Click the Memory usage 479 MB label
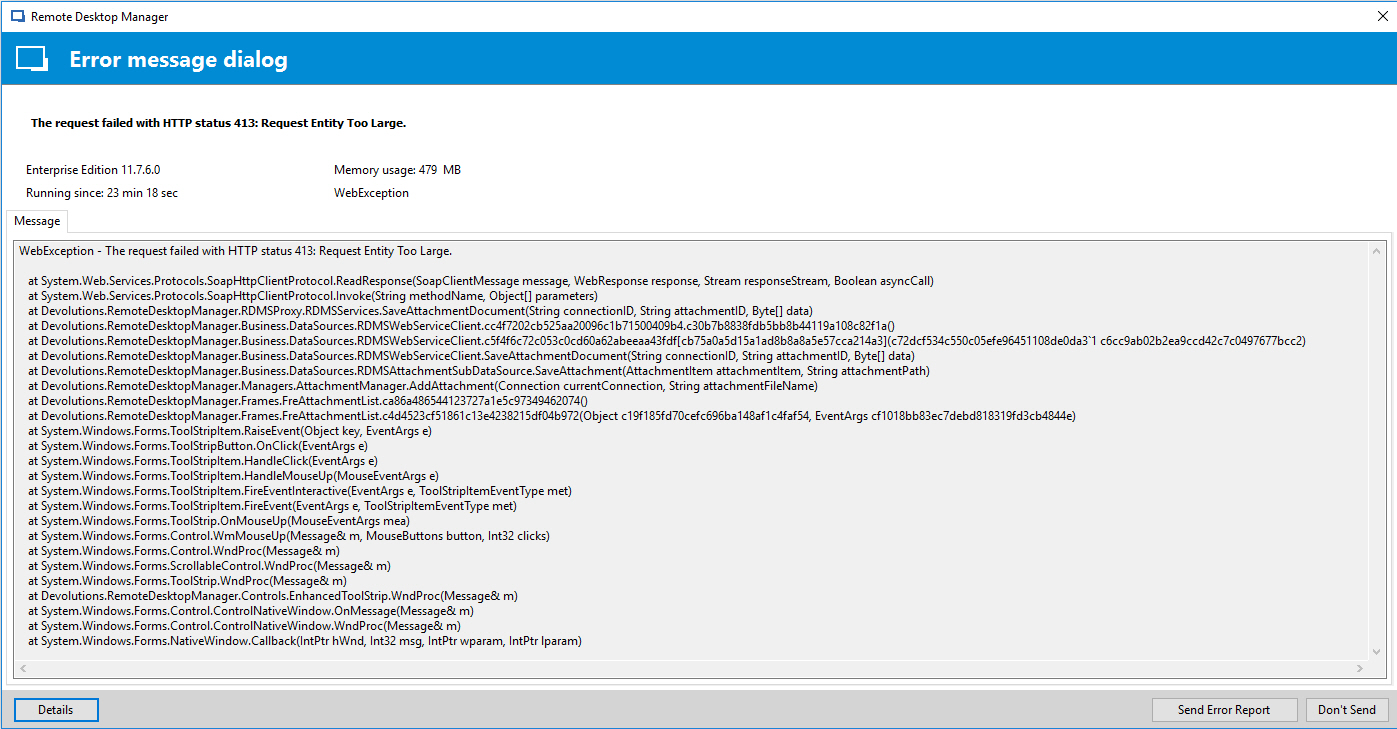 pyautogui.click(x=397, y=170)
